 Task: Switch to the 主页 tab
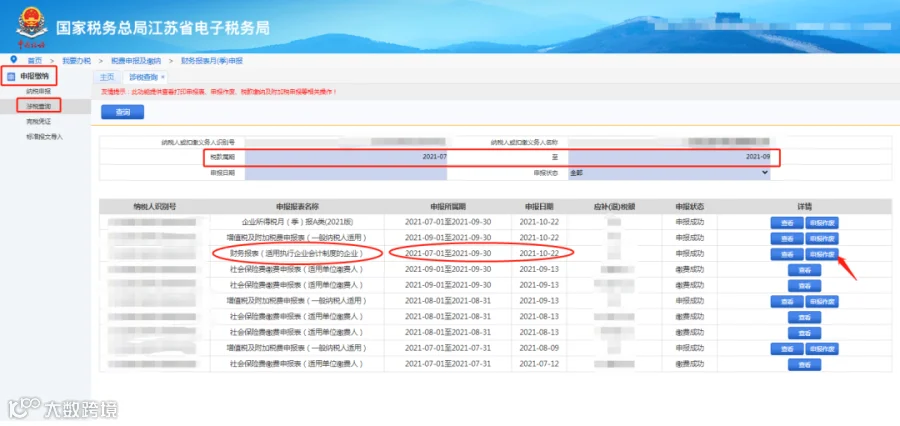(x=106, y=77)
